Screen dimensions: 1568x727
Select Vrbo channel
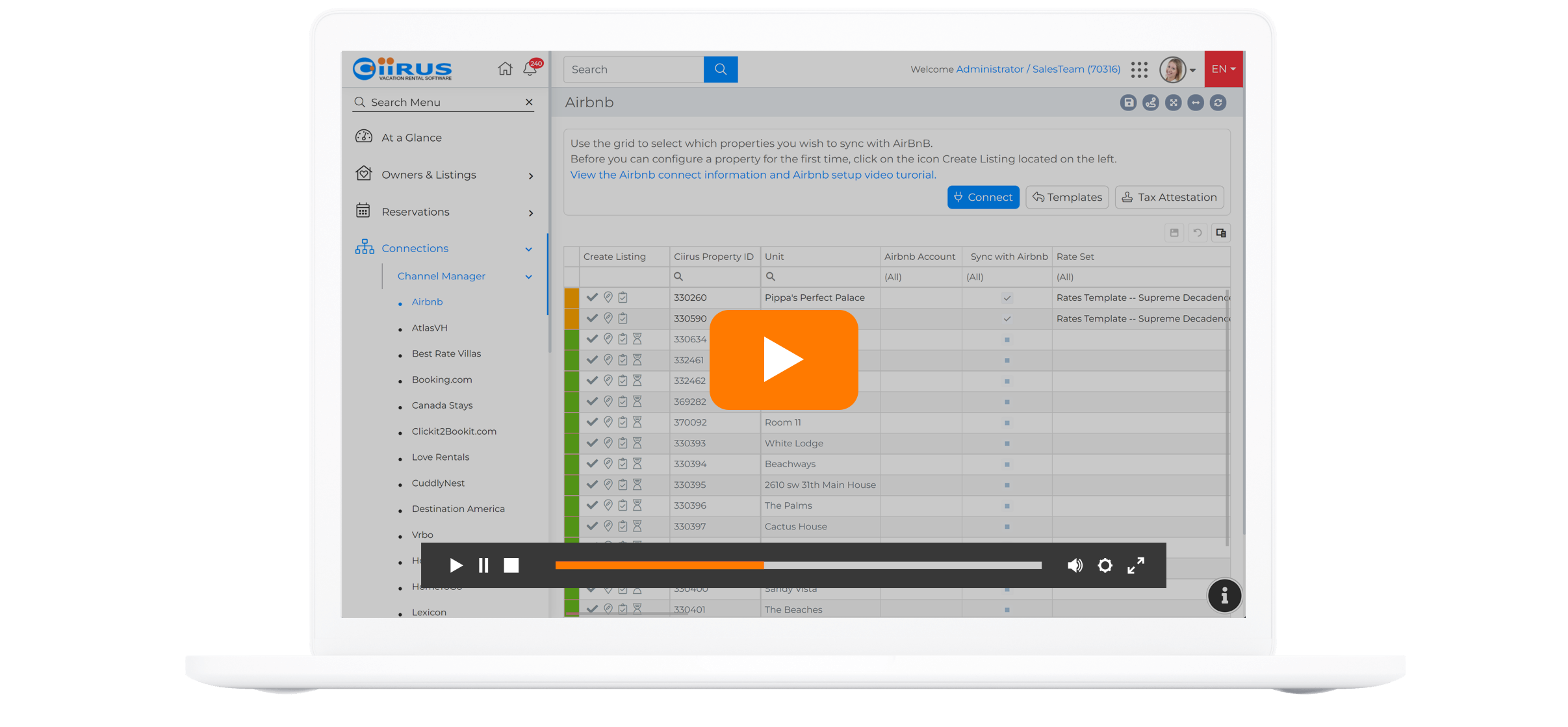click(422, 535)
